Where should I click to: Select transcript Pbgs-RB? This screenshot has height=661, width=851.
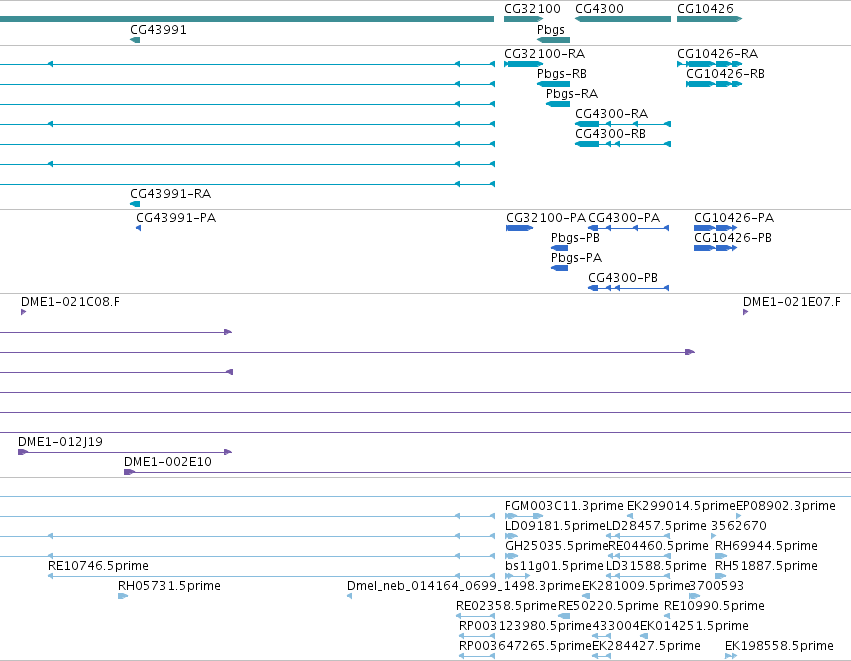554,84
